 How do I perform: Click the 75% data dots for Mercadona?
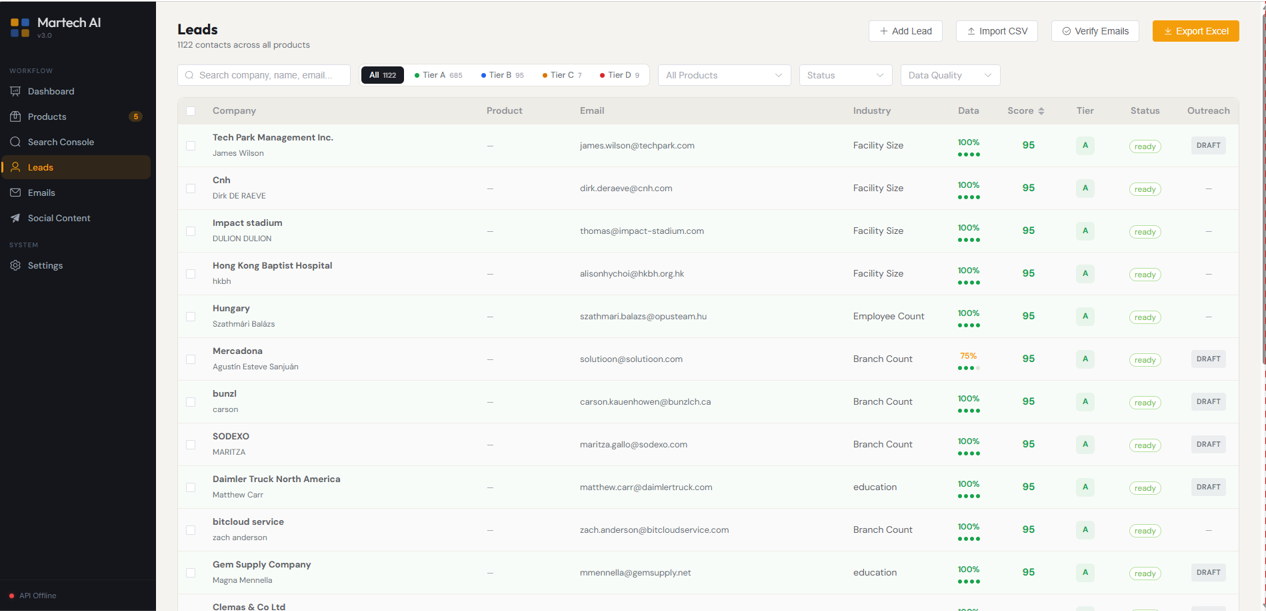[x=968, y=368]
